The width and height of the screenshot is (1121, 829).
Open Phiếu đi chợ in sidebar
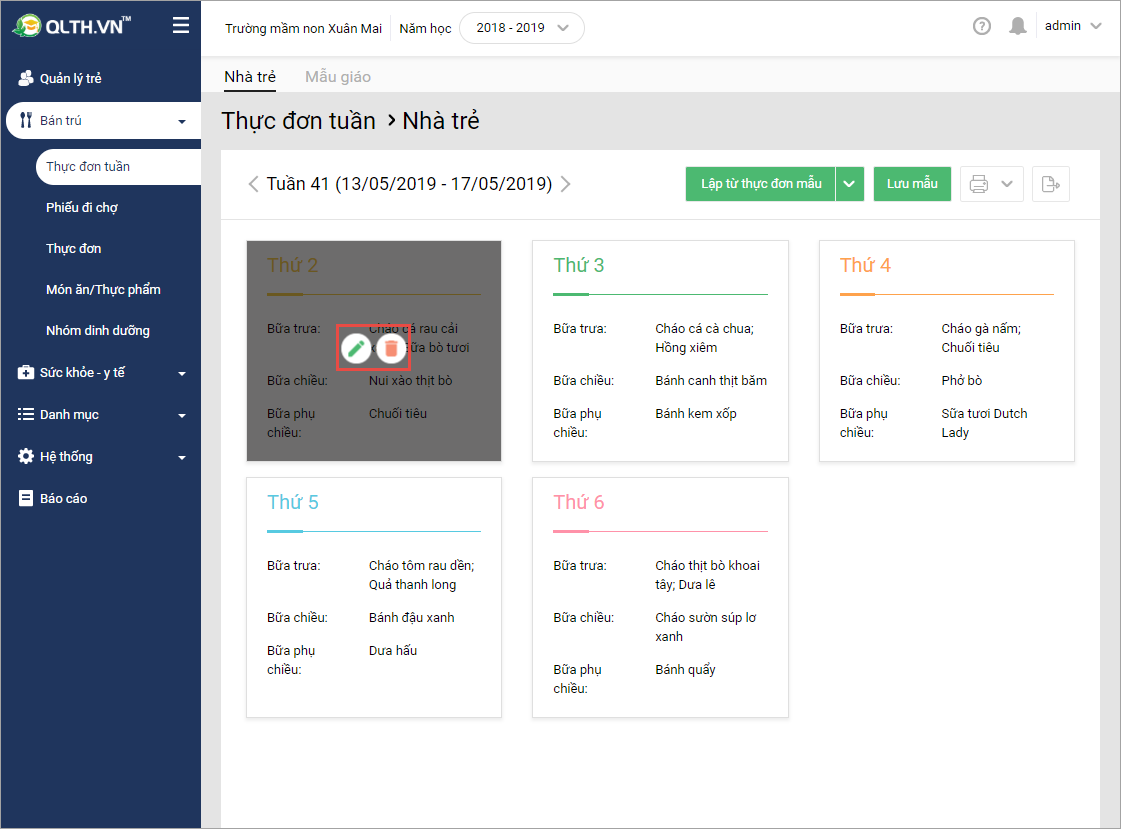pyautogui.click(x=82, y=207)
